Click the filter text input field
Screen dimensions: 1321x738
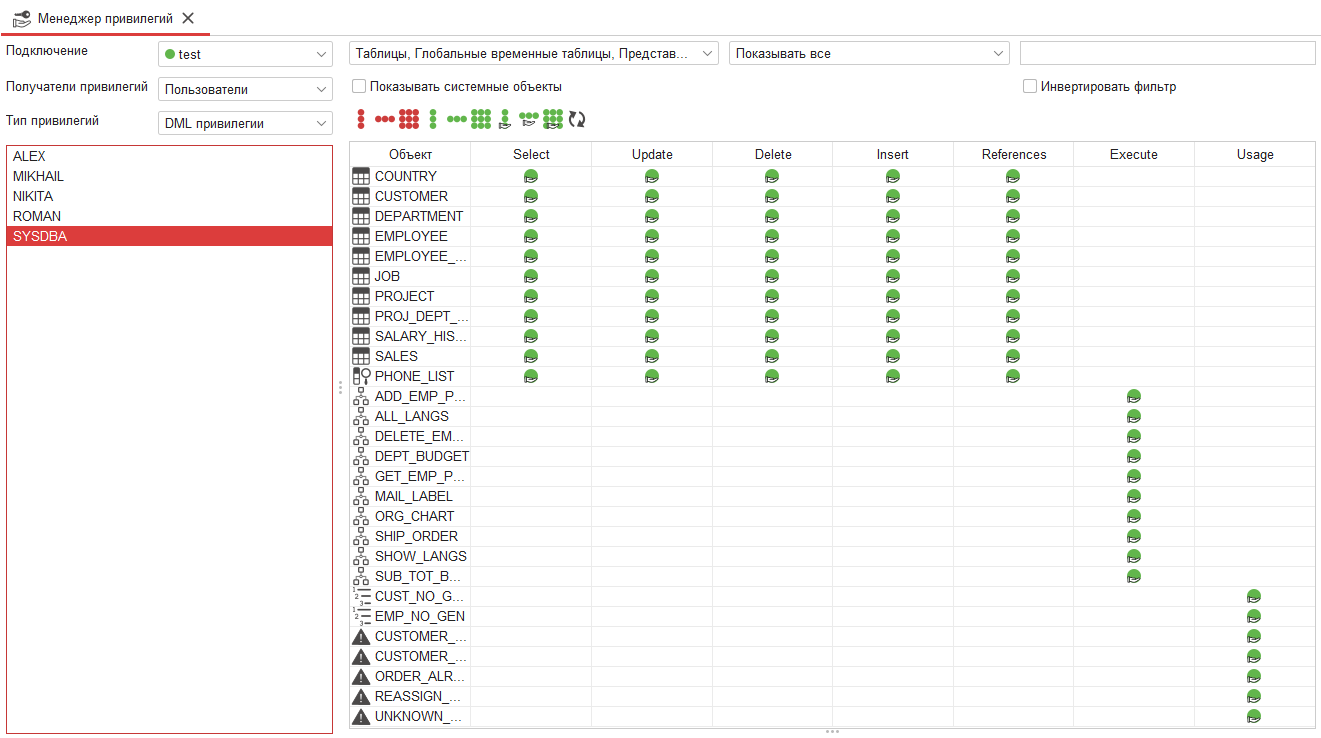[x=1167, y=53]
